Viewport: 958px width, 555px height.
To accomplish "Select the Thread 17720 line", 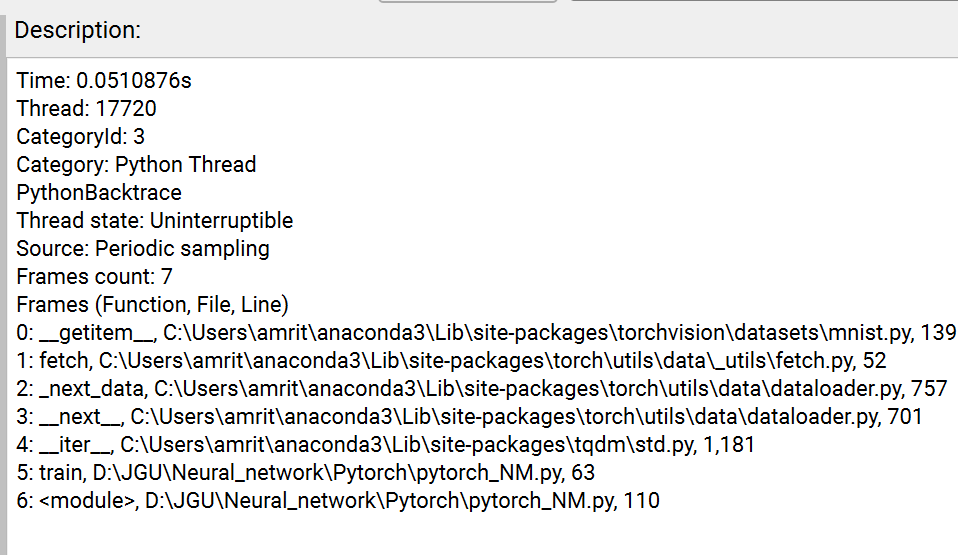I will [x=86, y=109].
